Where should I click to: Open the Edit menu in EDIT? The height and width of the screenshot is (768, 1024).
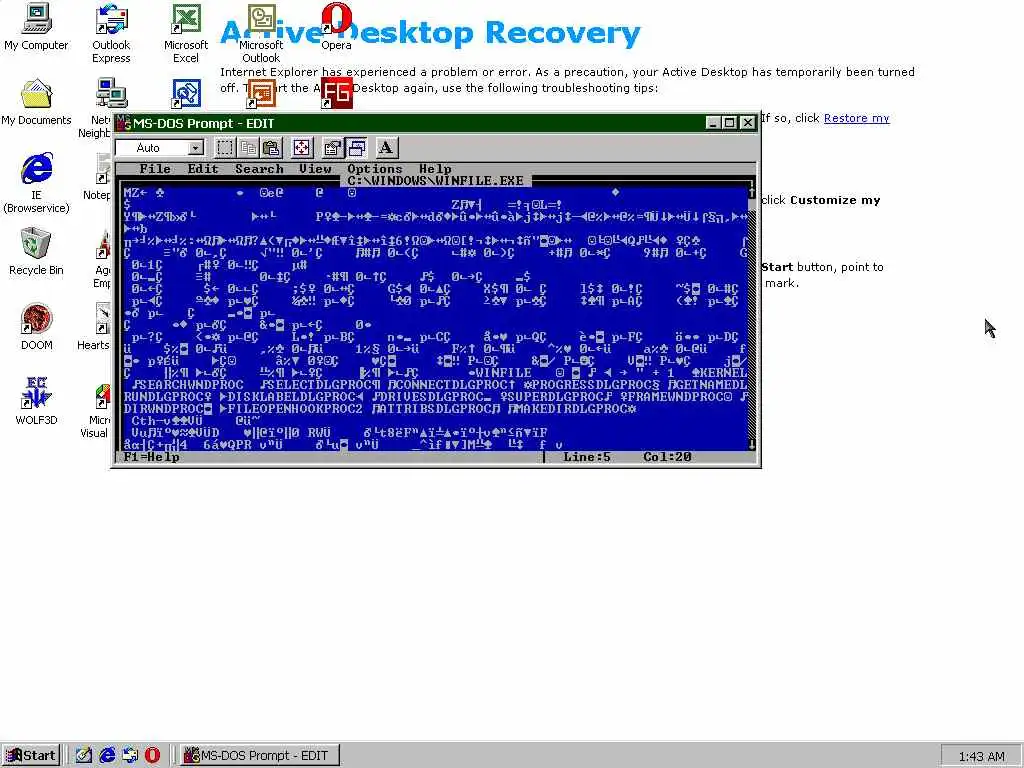203,168
